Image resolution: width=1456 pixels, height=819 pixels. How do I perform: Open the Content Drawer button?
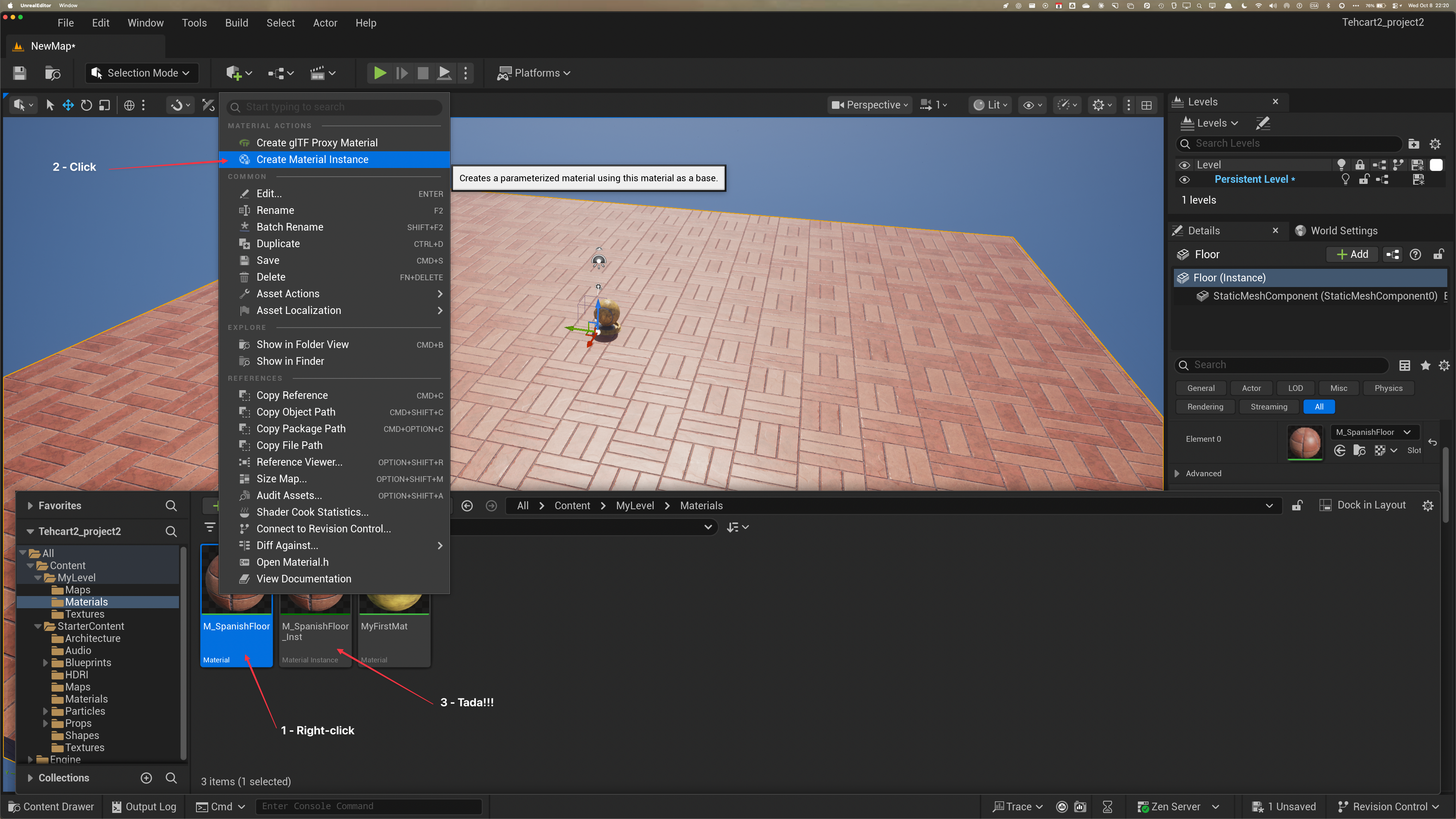(52, 806)
